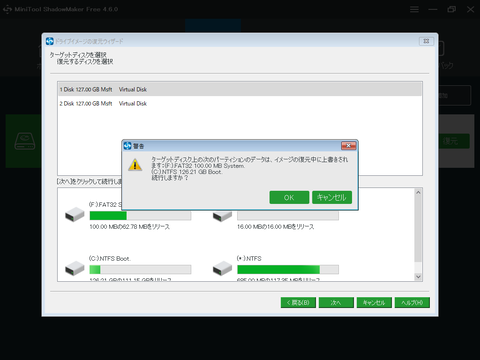Image resolution: width=480 pixels, height=360 pixels.
Task: Click the green disk icon in background
Action: 25,141
